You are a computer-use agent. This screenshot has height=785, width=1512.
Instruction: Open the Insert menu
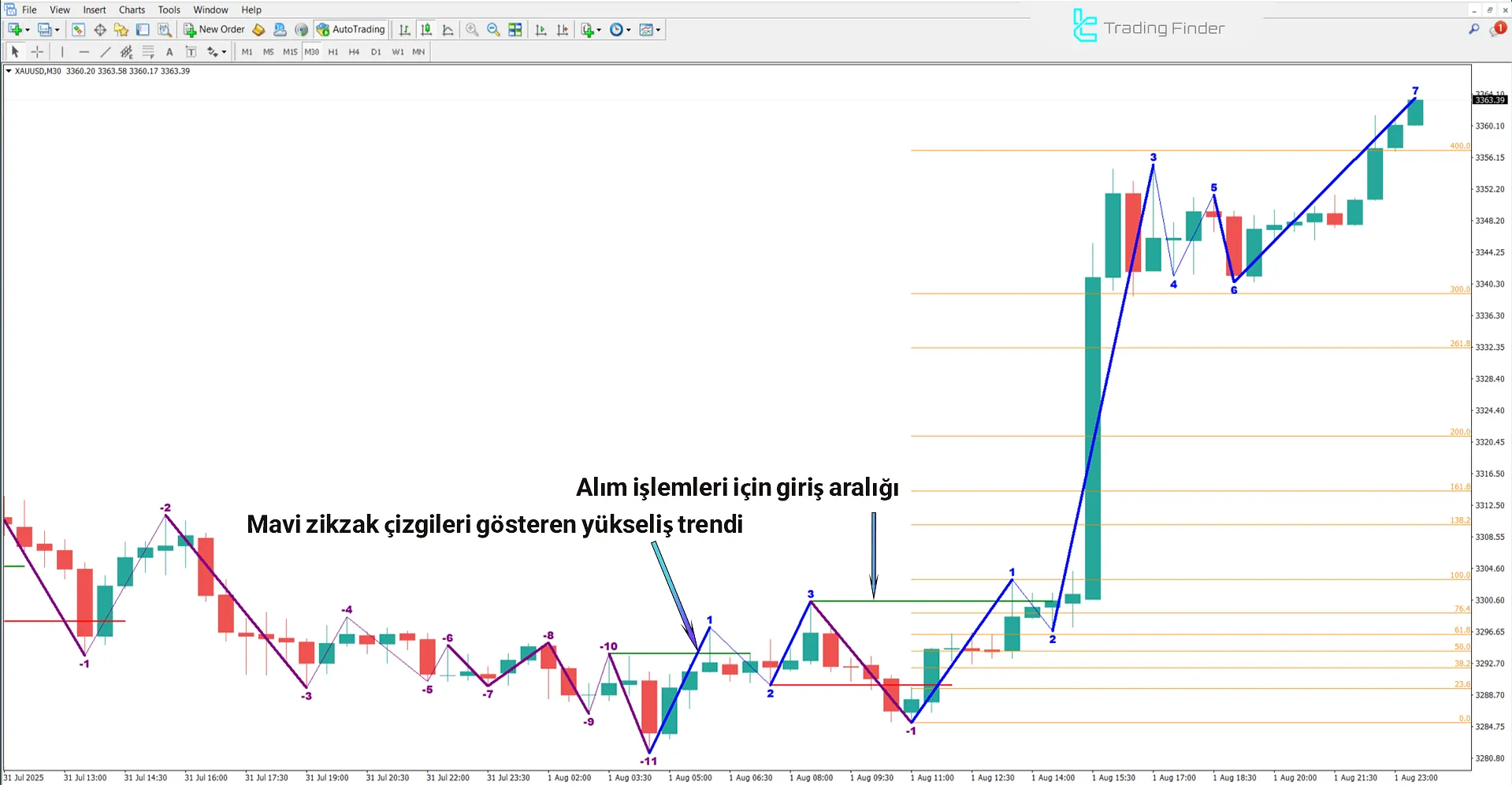pos(94,9)
